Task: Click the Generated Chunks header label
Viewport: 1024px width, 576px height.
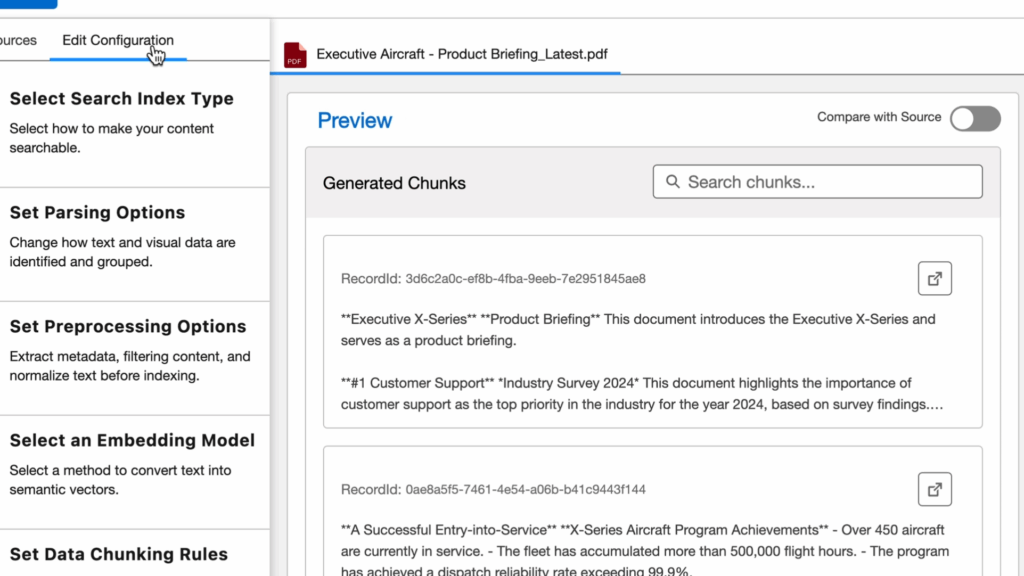Action: pos(394,183)
